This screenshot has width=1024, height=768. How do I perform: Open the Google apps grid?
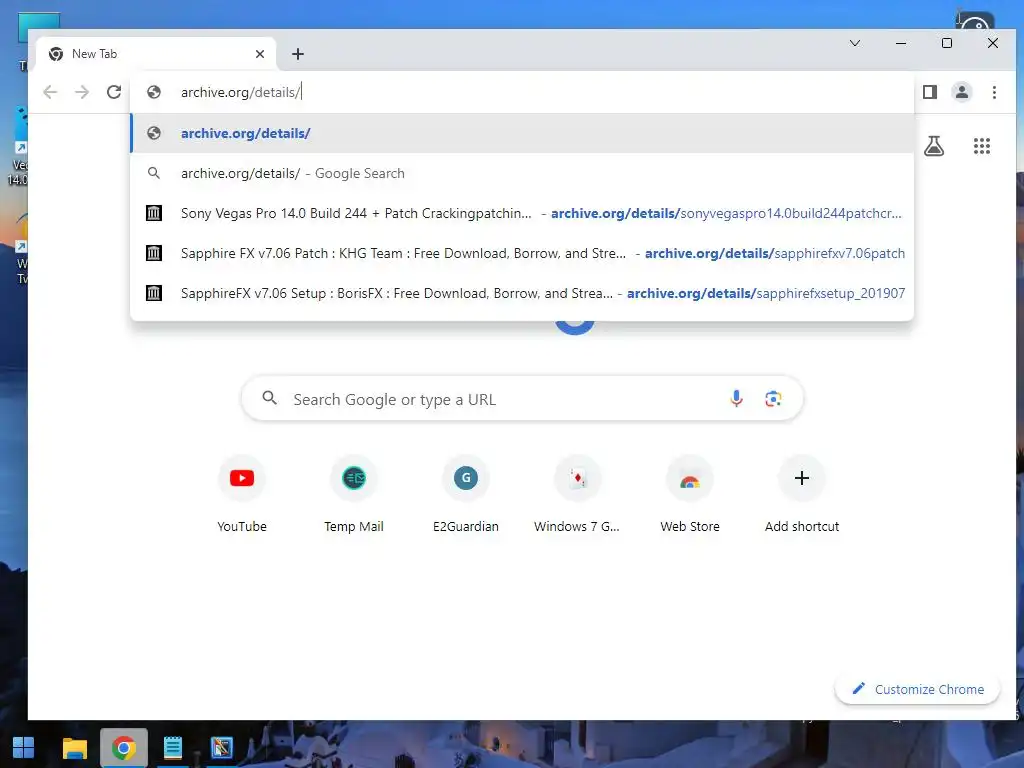pos(982,146)
